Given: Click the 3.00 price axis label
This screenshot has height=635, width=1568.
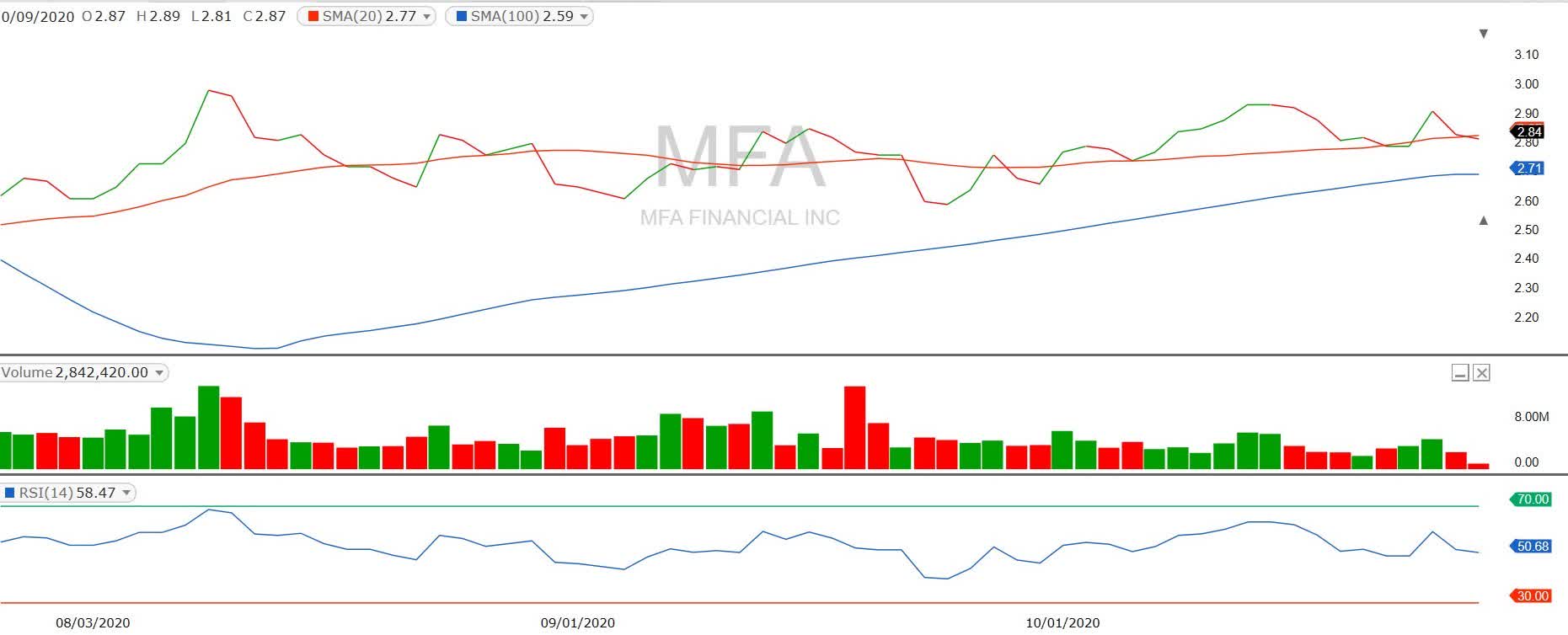Looking at the screenshot, I should (x=1527, y=84).
